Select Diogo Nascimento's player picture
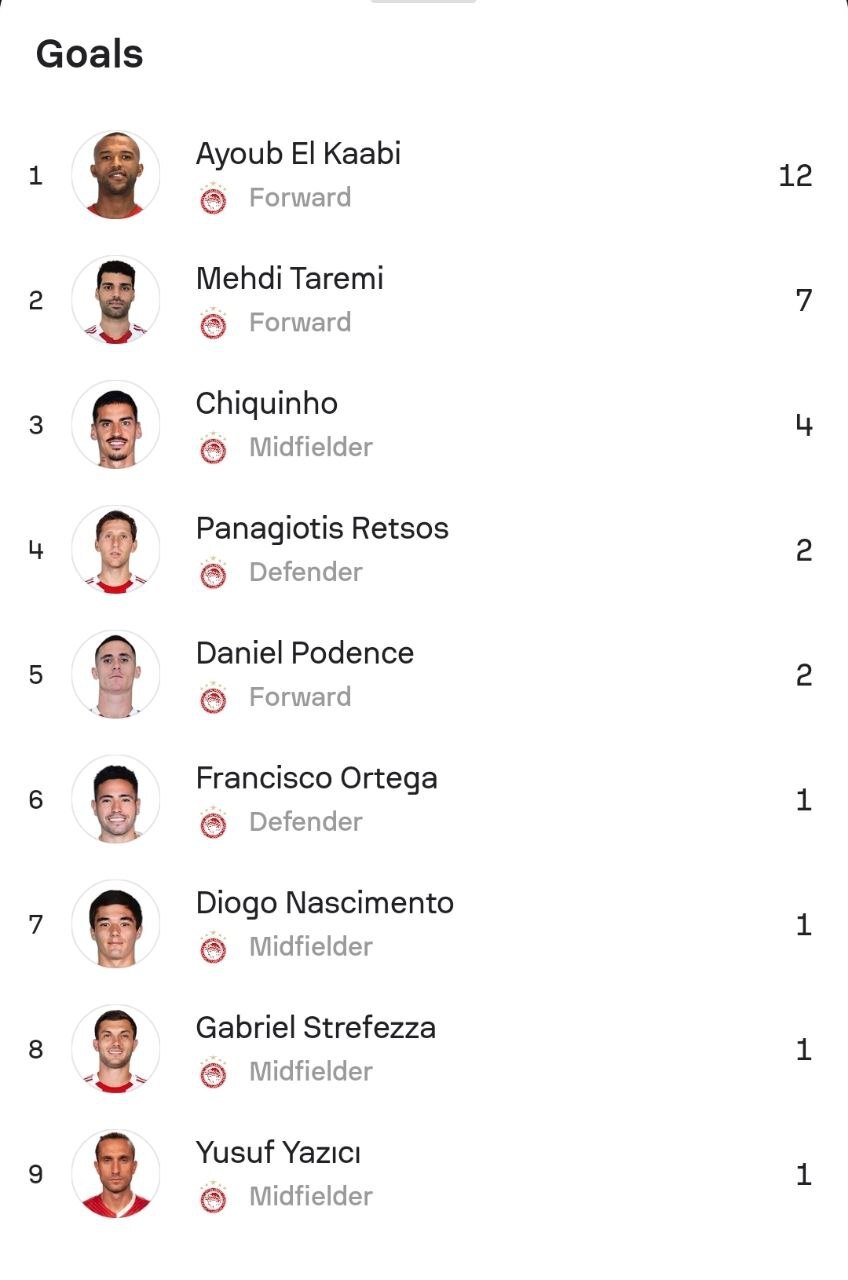This screenshot has width=848, height=1280. click(116, 924)
